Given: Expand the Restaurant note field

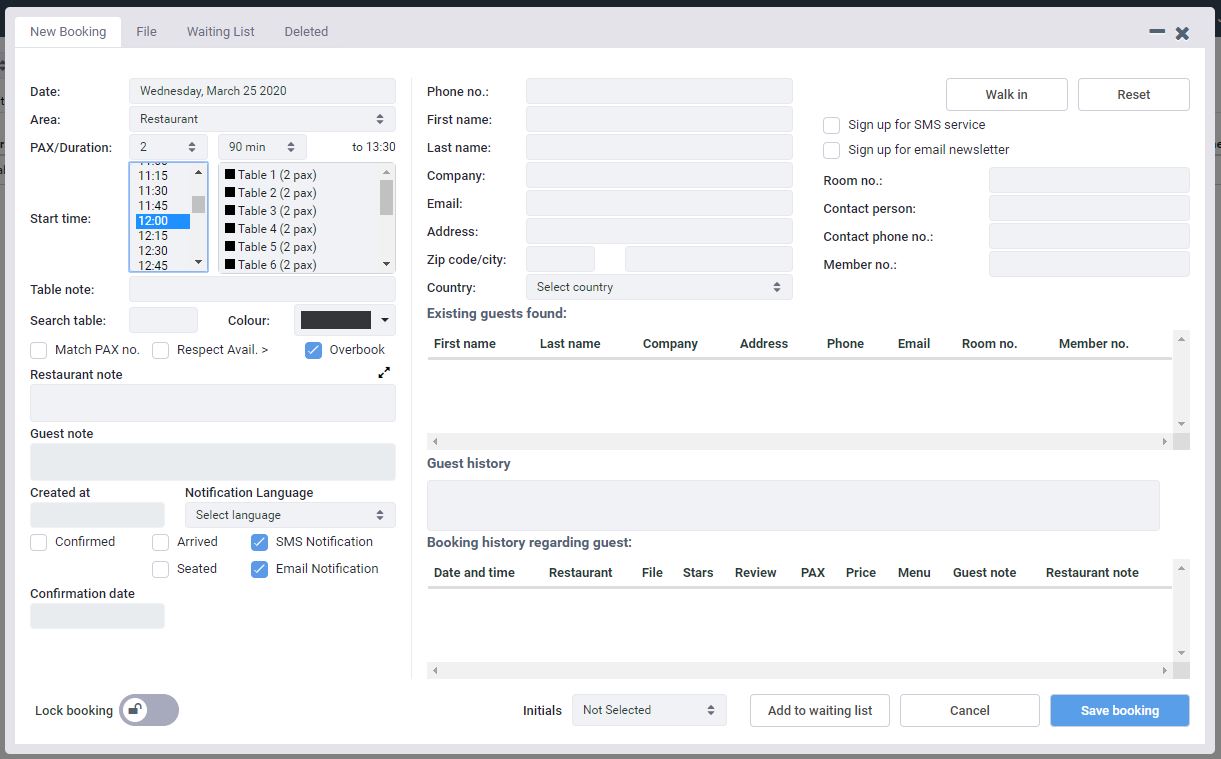Looking at the screenshot, I should point(384,372).
